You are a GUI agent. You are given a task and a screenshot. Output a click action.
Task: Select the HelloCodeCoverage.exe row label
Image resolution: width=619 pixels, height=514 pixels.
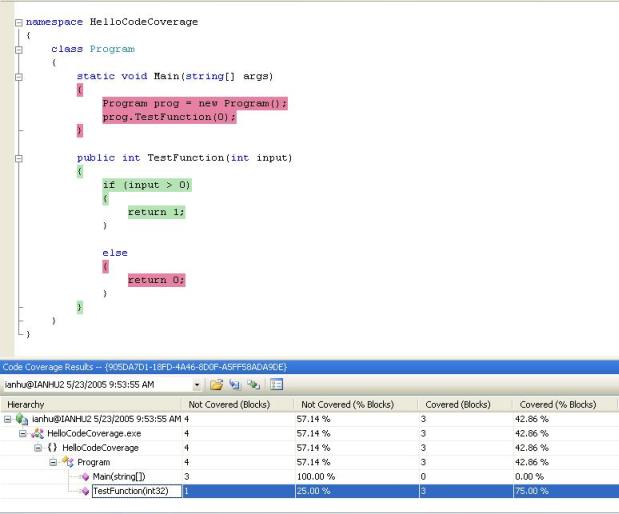94,433
